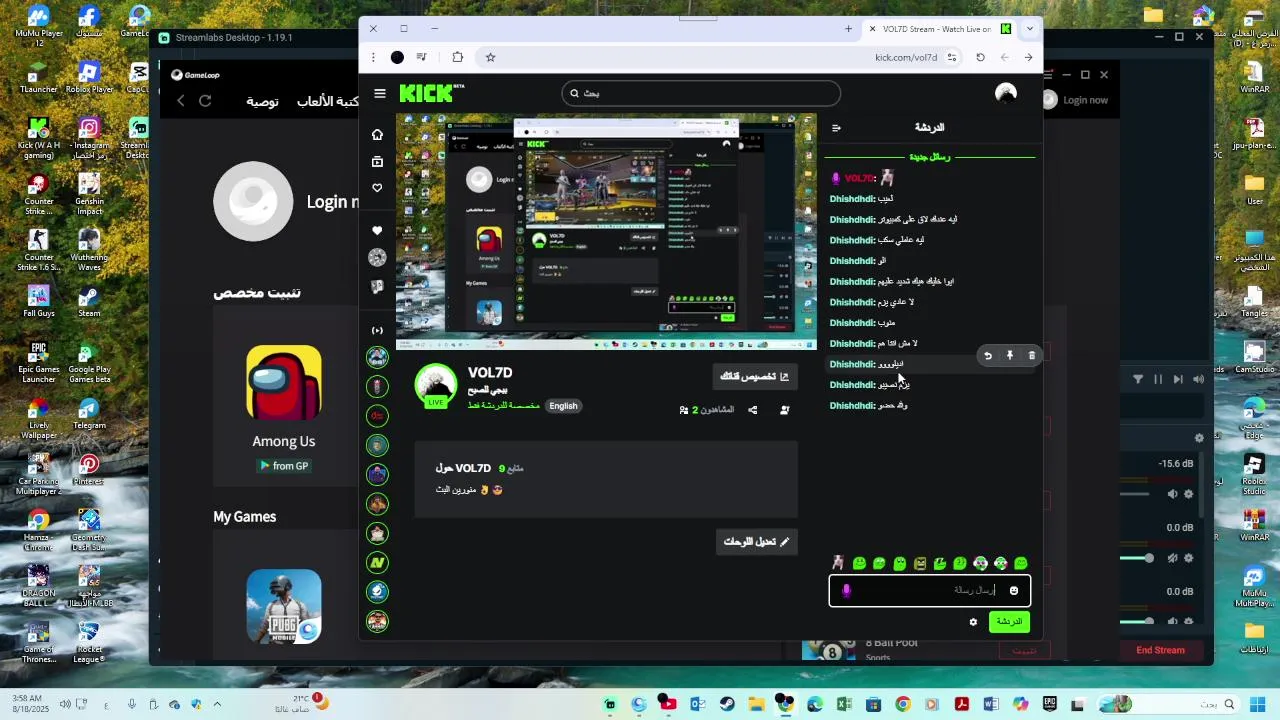This screenshot has width=1280, height=720.
Task: Click the English language tag
Action: click(x=563, y=406)
